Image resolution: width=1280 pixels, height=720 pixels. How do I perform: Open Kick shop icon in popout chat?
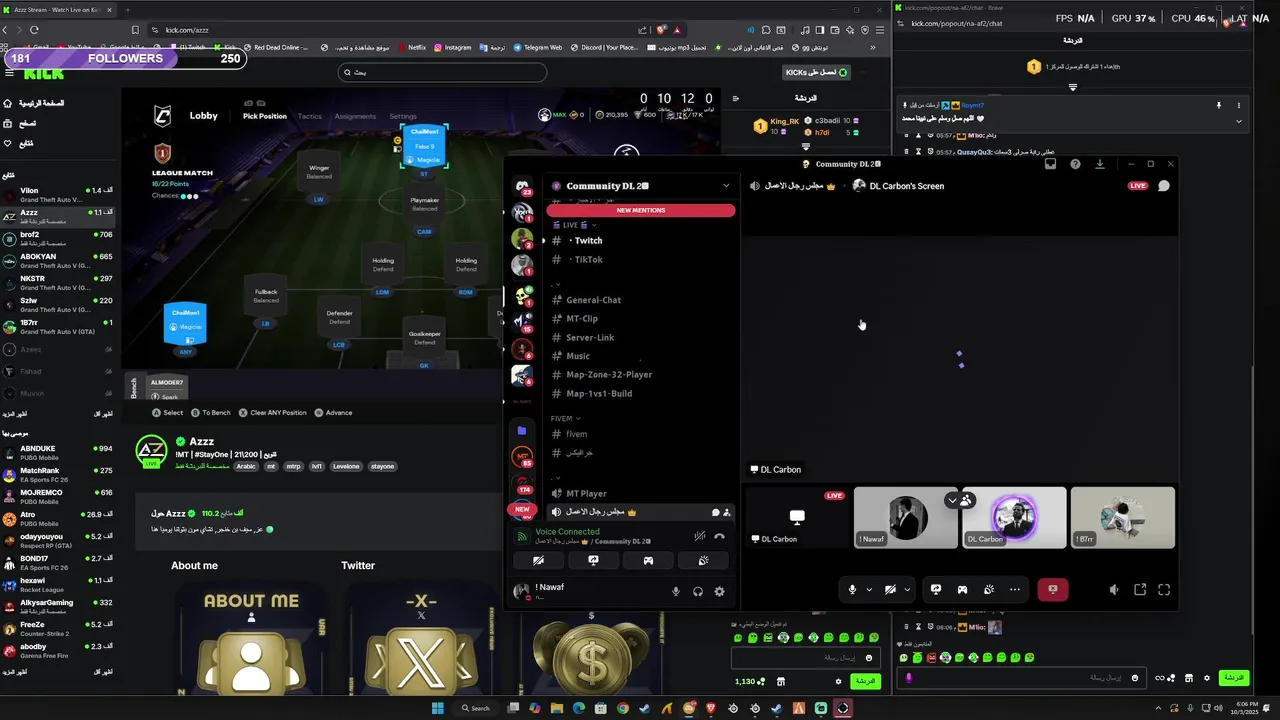pos(1188,678)
